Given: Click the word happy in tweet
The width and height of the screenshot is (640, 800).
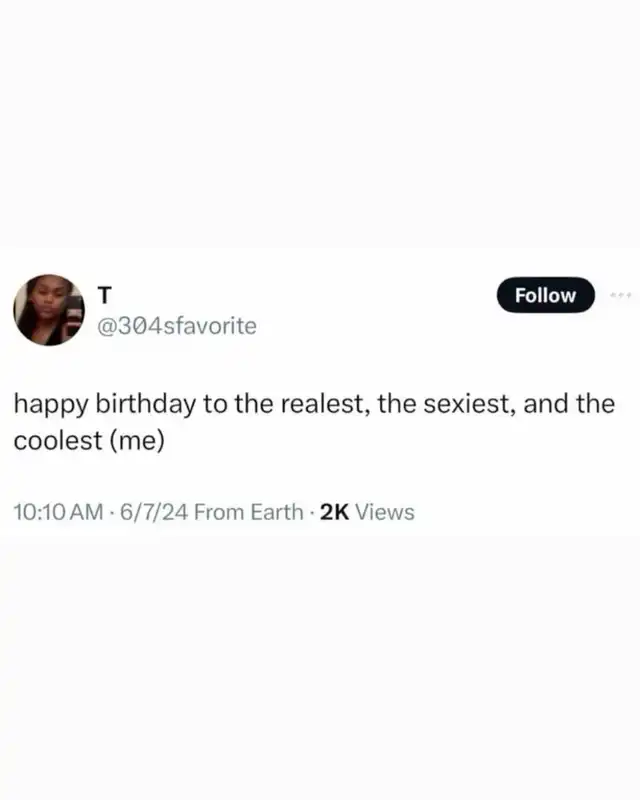Looking at the screenshot, I should coord(51,405).
